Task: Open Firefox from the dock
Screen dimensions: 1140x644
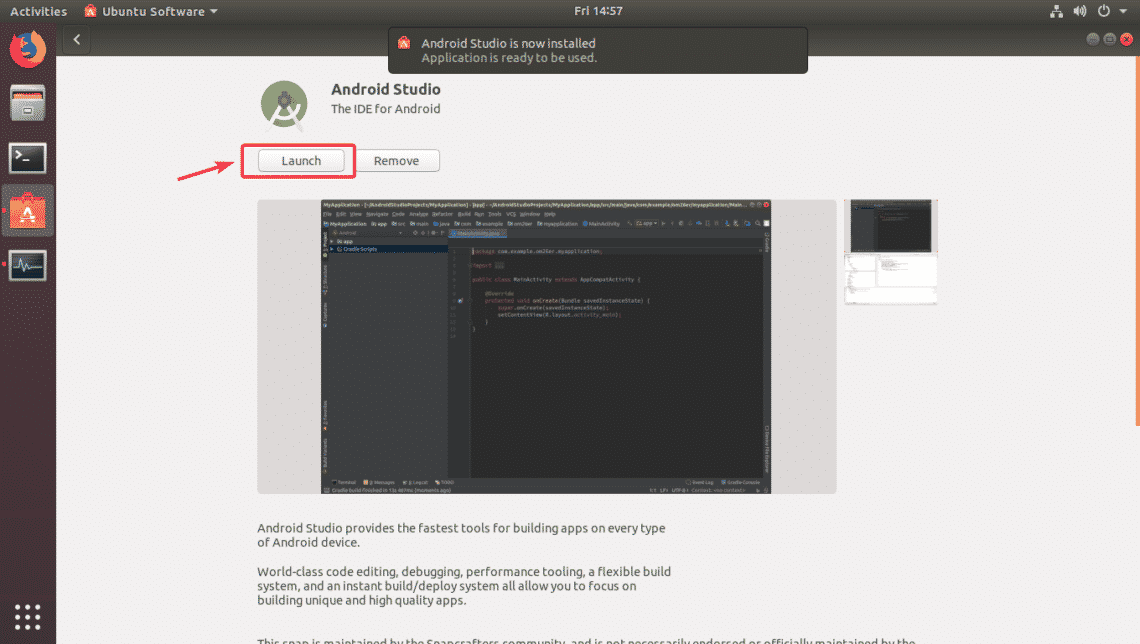Action: pyautogui.click(x=28, y=49)
